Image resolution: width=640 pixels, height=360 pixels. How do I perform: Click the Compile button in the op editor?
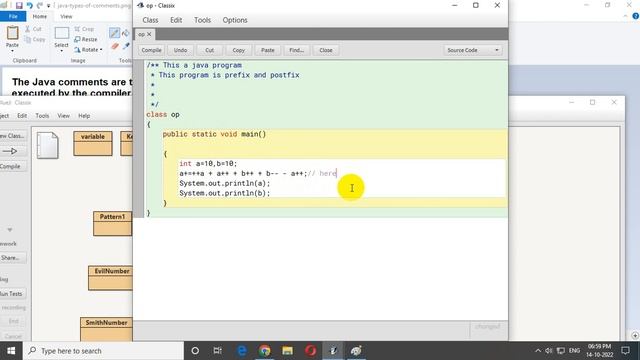point(151,50)
